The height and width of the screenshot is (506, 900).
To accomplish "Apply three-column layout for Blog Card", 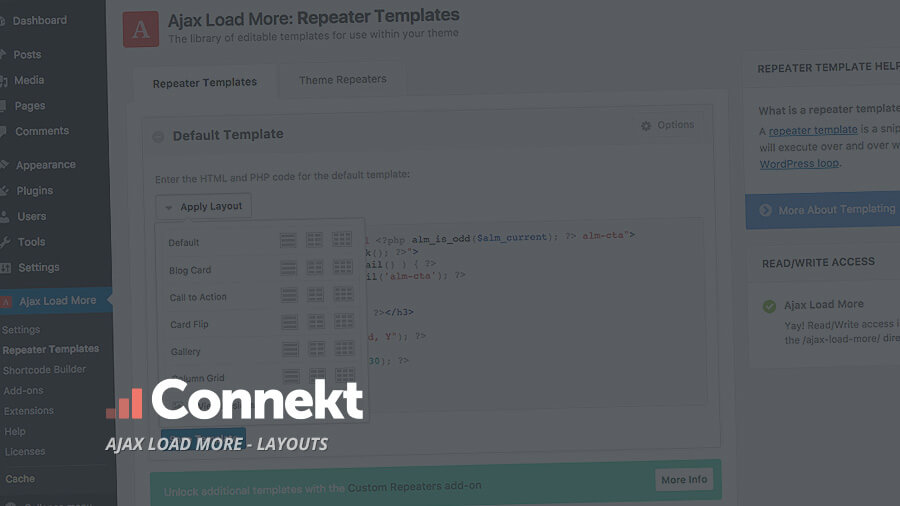I will tap(343, 266).
